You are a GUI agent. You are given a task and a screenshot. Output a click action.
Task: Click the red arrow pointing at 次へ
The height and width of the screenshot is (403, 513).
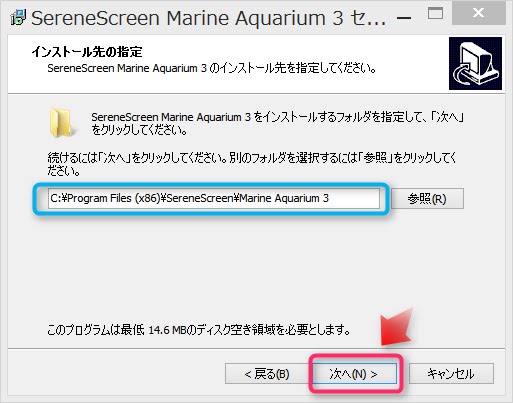[x=397, y=328]
